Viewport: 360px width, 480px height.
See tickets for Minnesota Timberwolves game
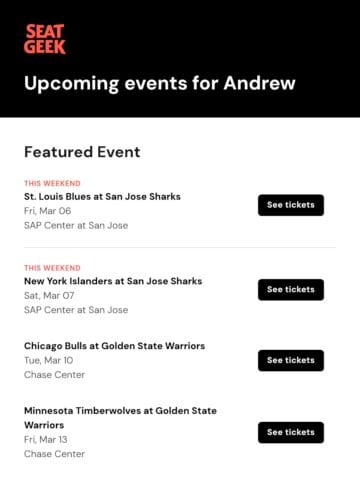(291, 432)
